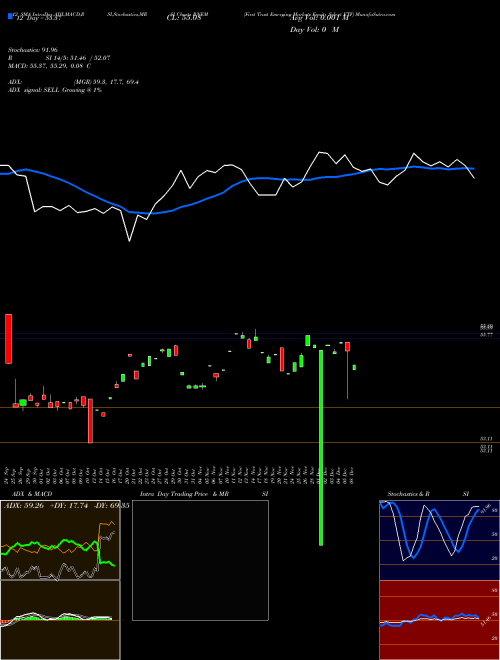
Task: Select the 'Avg Vol: 0.001 M' label
Action: [319, 19]
